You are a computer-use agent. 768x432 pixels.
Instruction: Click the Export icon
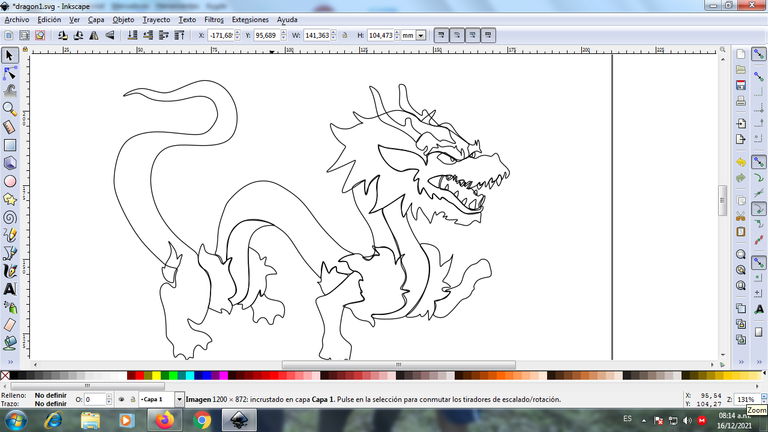point(741,139)
